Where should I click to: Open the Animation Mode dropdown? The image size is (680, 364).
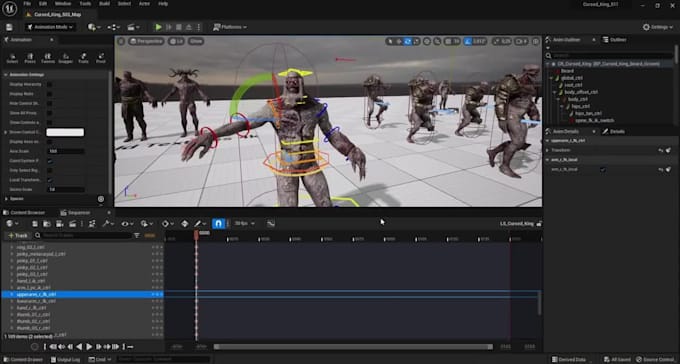coord(51,27)
